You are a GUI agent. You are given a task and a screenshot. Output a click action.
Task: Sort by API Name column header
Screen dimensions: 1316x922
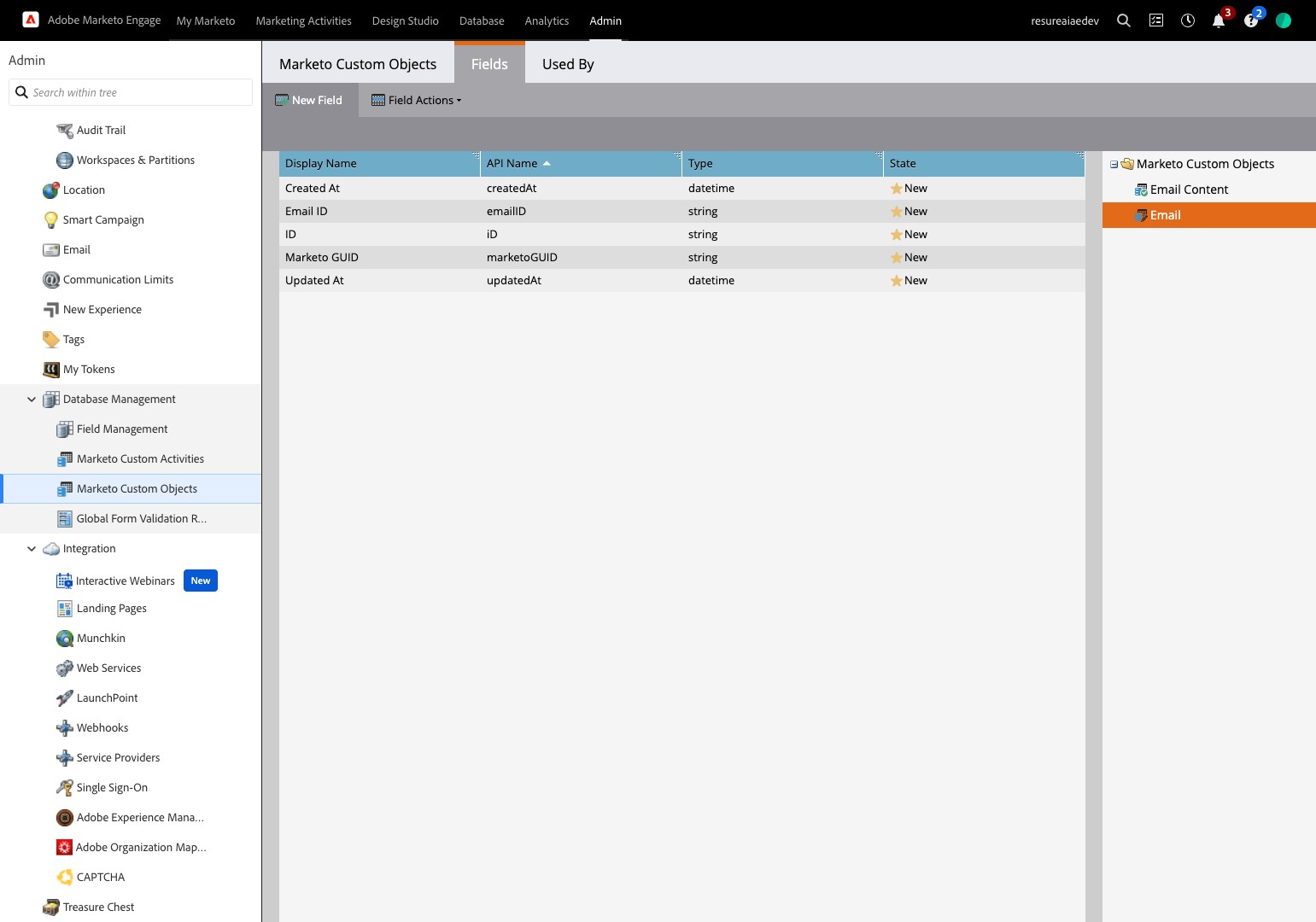click(x=581, y=163)
